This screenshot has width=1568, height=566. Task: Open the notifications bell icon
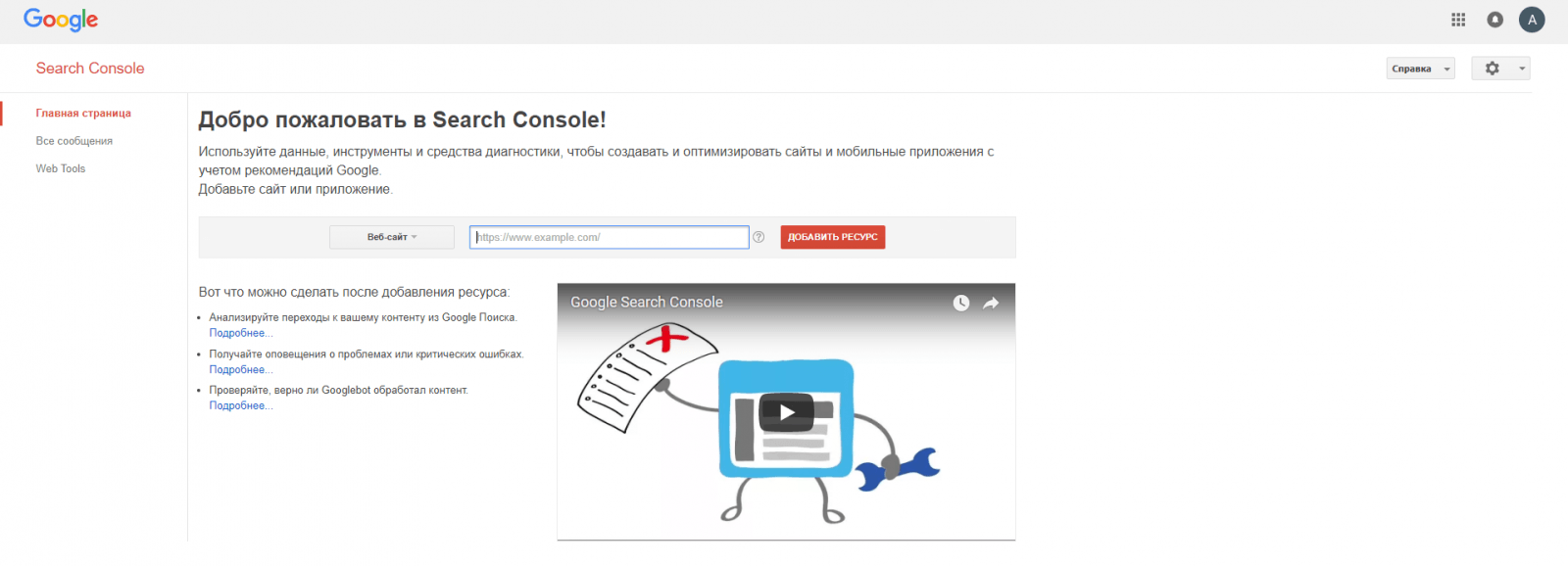click(1494, 20)
